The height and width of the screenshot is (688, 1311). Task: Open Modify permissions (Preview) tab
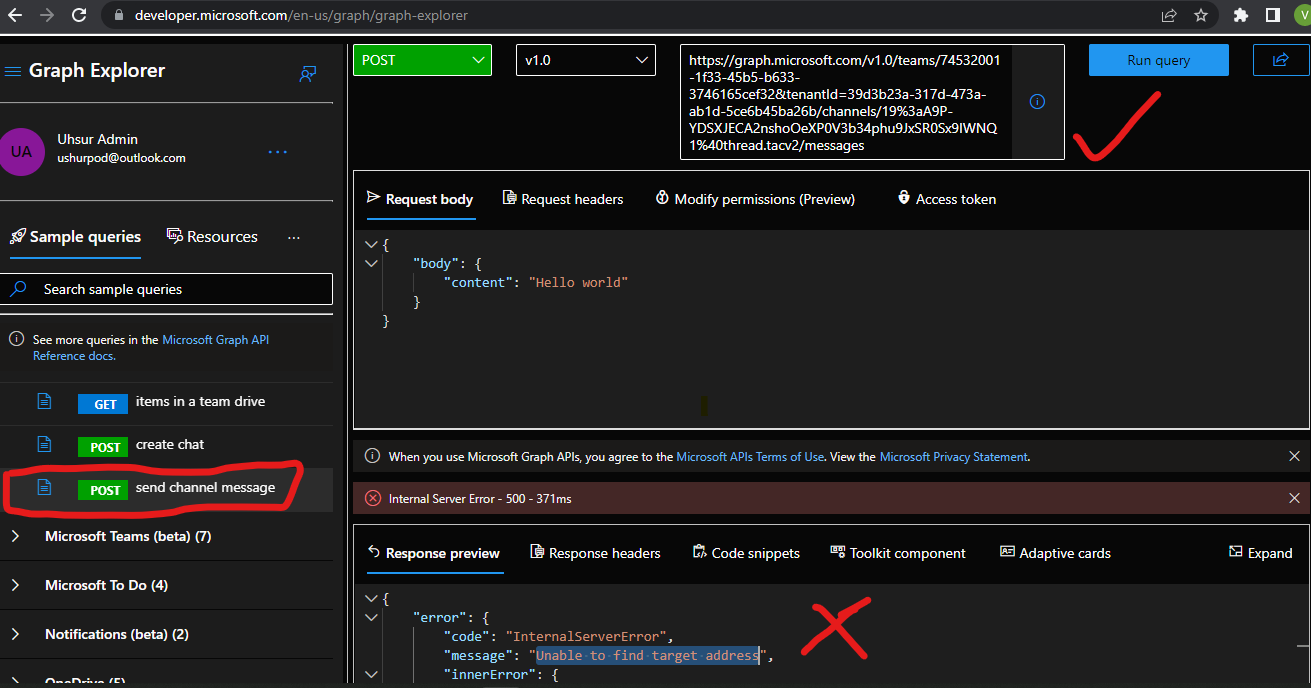pos(755,199)
